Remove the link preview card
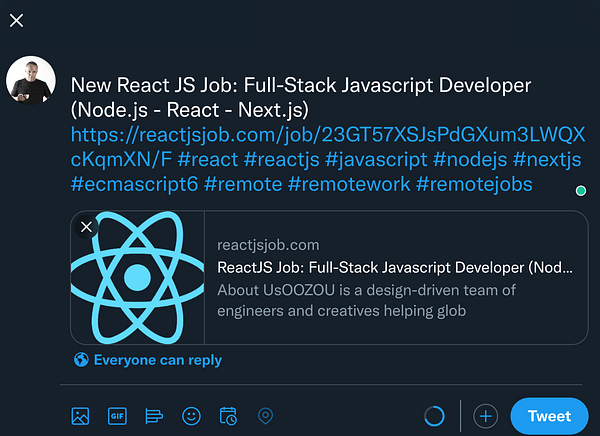Image resolution: width=600 pixels, height=436 pixels. [86, 227]
